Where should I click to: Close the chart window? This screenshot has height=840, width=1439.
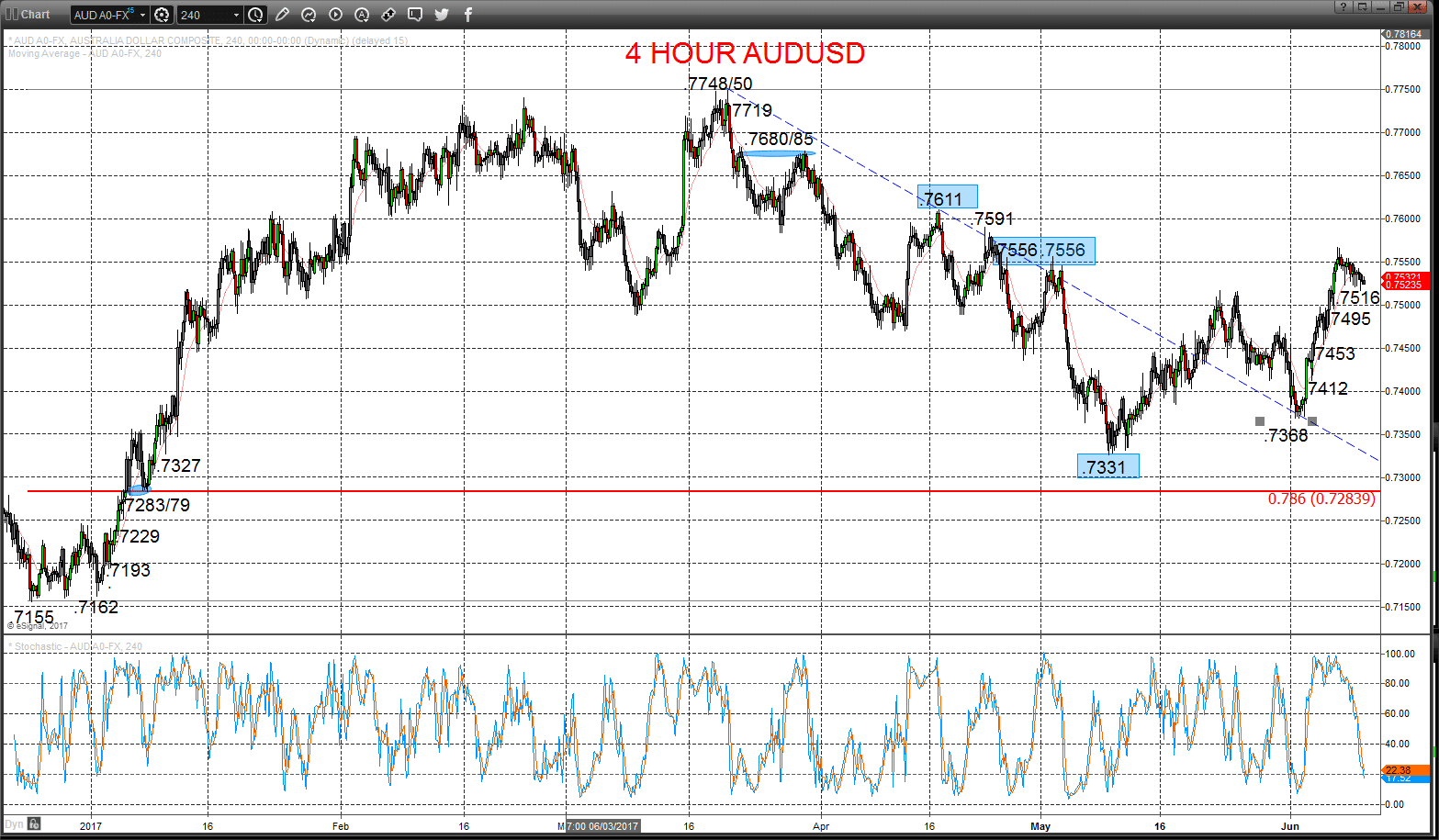coord(1417,7)
